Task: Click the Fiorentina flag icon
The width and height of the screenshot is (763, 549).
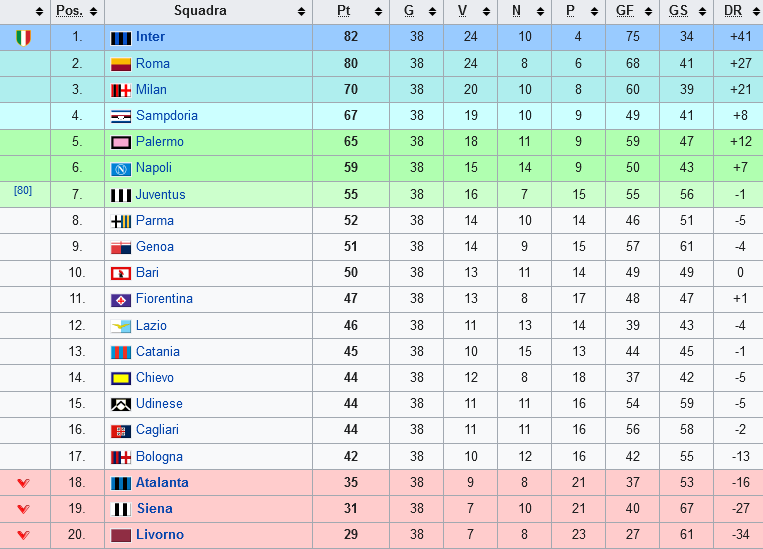Action: [121, 300]
